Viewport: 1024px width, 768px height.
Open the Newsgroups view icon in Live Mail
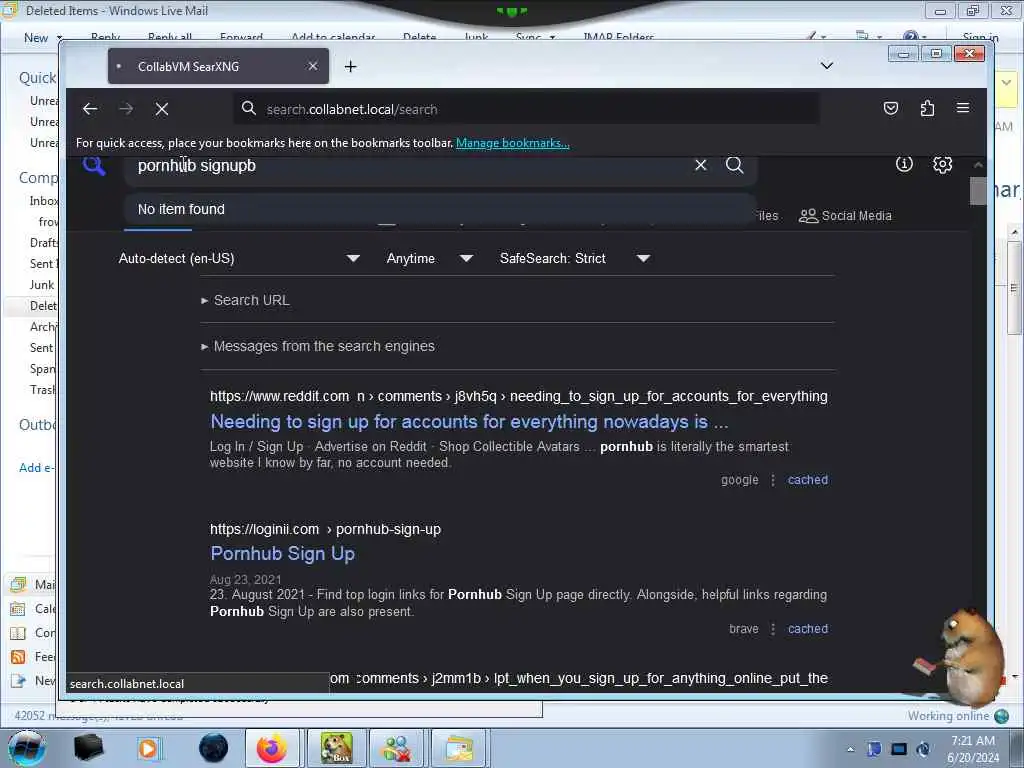(x=18, y=681)
